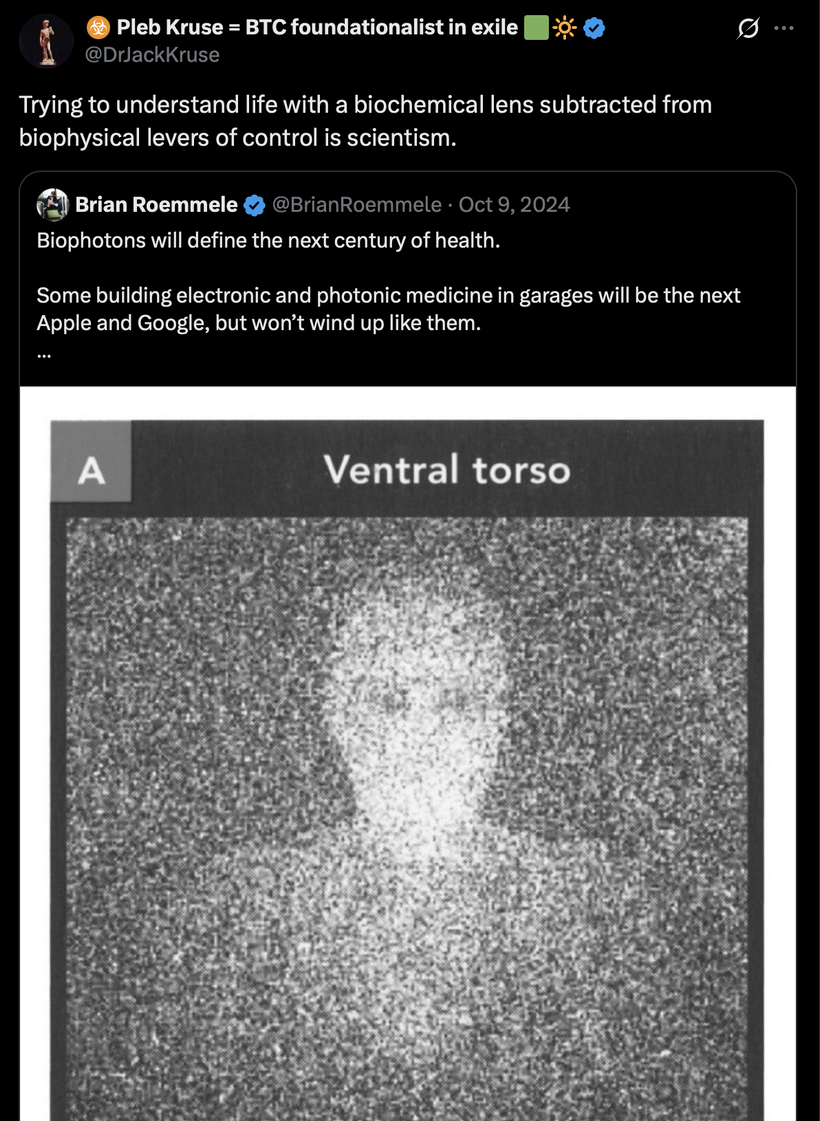Click the 'A' panel label in image
Viewport: 820px width, 1121px height.
coord(91,471)
